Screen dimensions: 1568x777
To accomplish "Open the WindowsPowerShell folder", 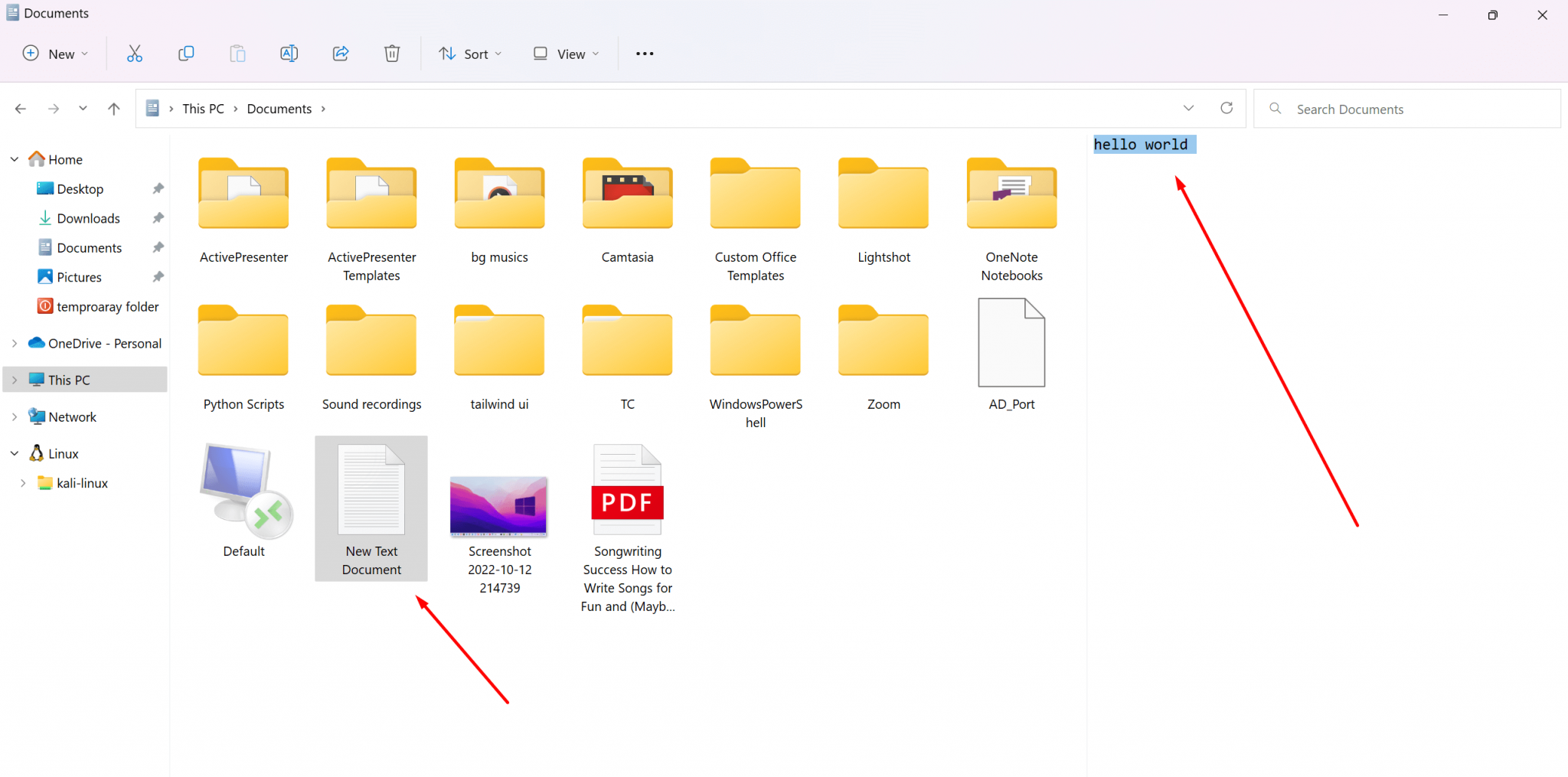I will 756,367.
